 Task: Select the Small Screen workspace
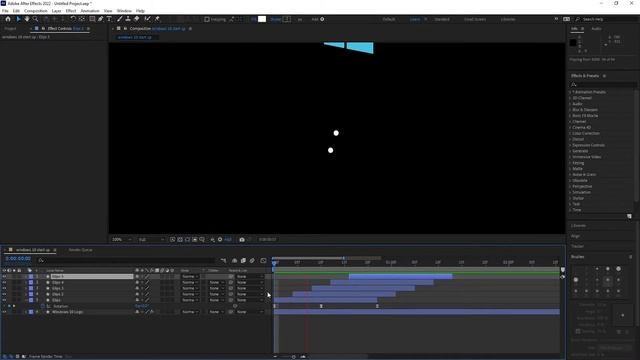475,19
